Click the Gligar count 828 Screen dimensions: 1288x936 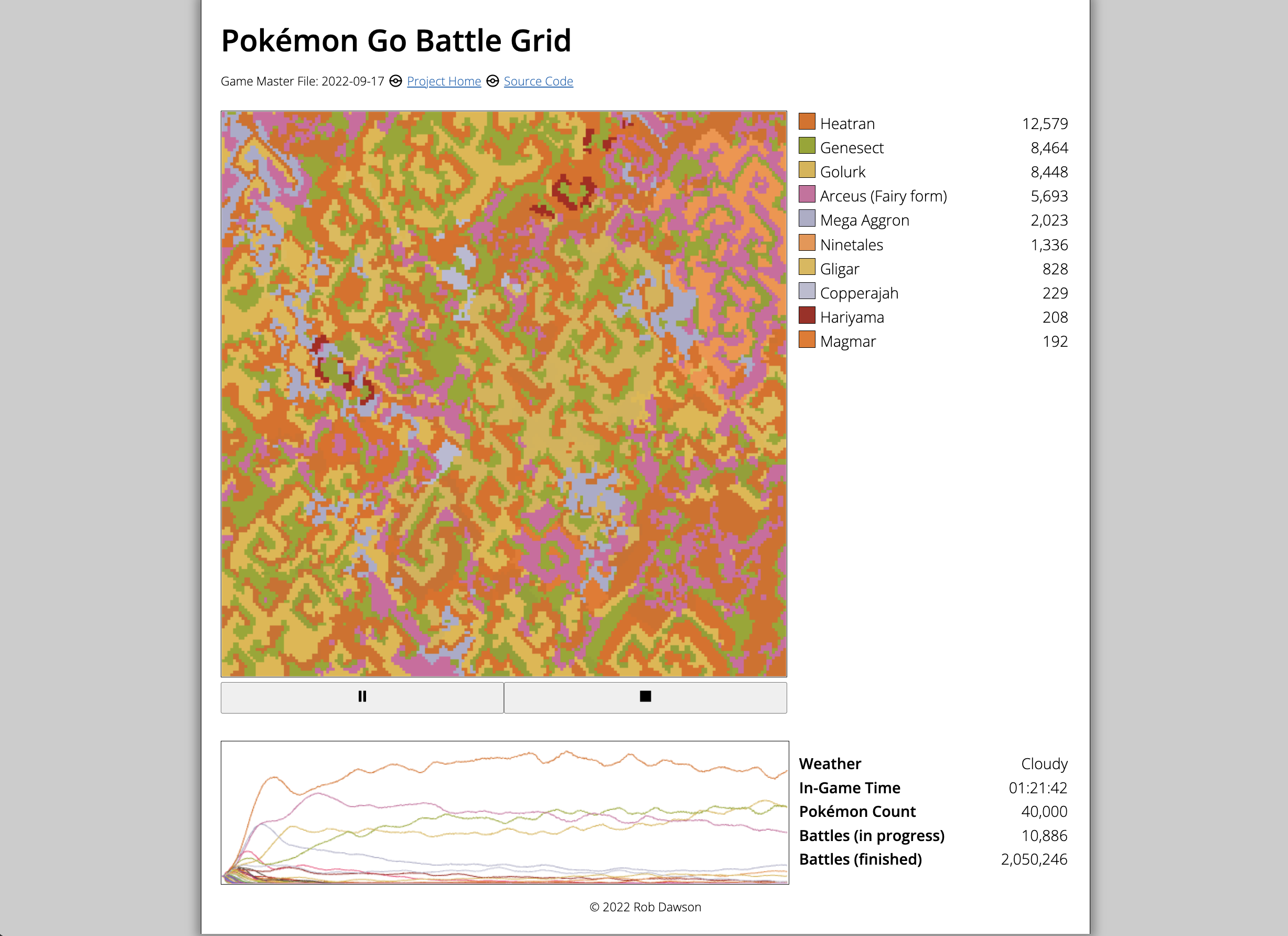1055,269
